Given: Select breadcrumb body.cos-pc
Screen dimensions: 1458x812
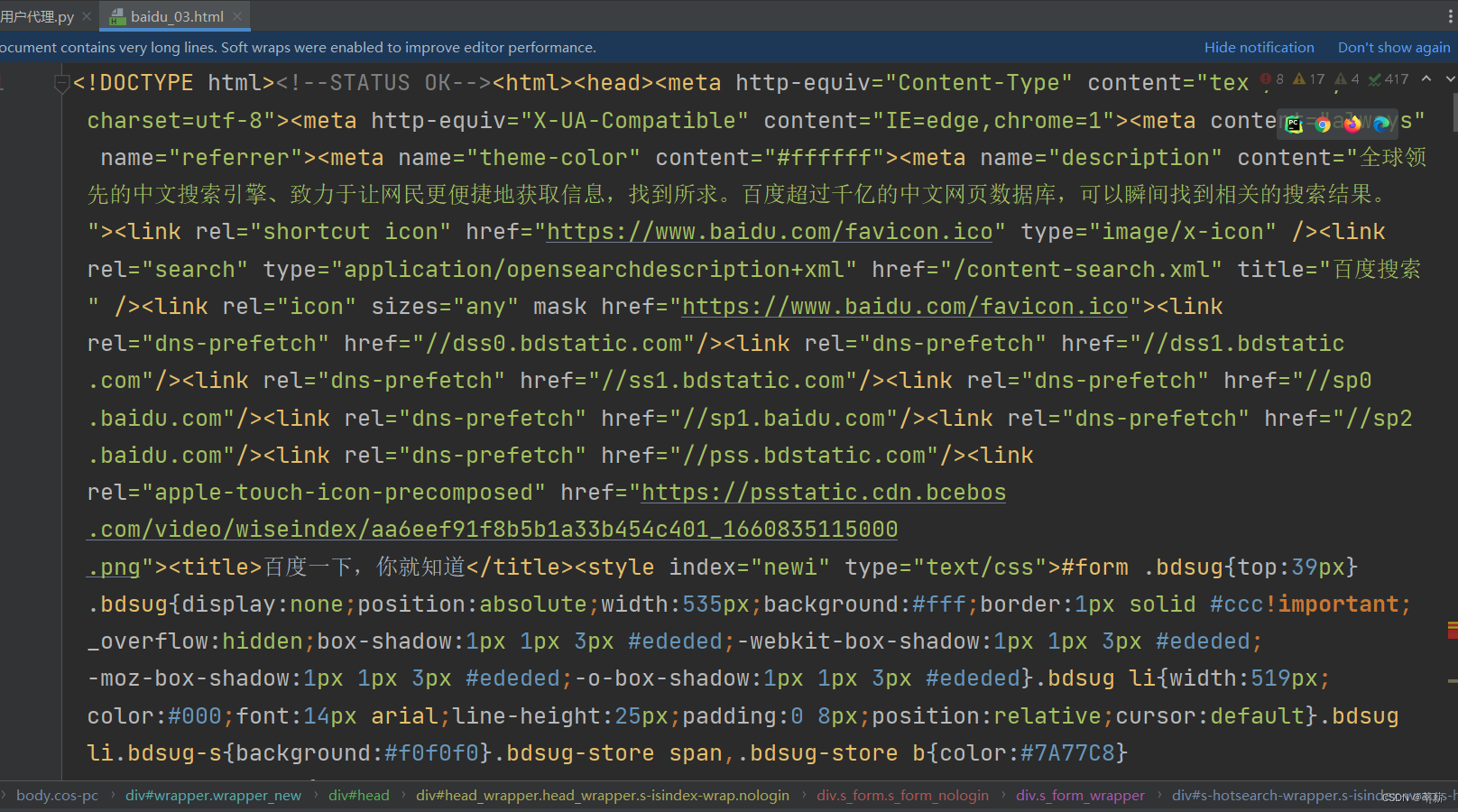Looking at the screenshot, I should (x=57, y=796).
